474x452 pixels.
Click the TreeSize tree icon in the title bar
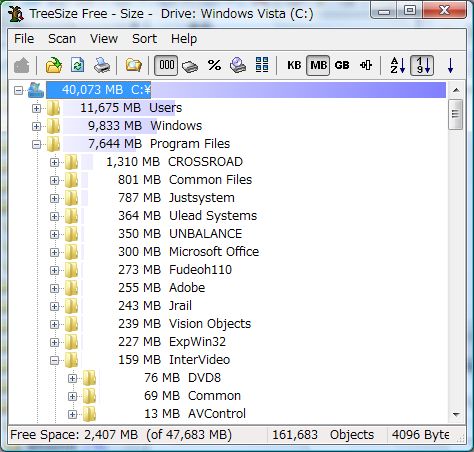pos(16,14)
